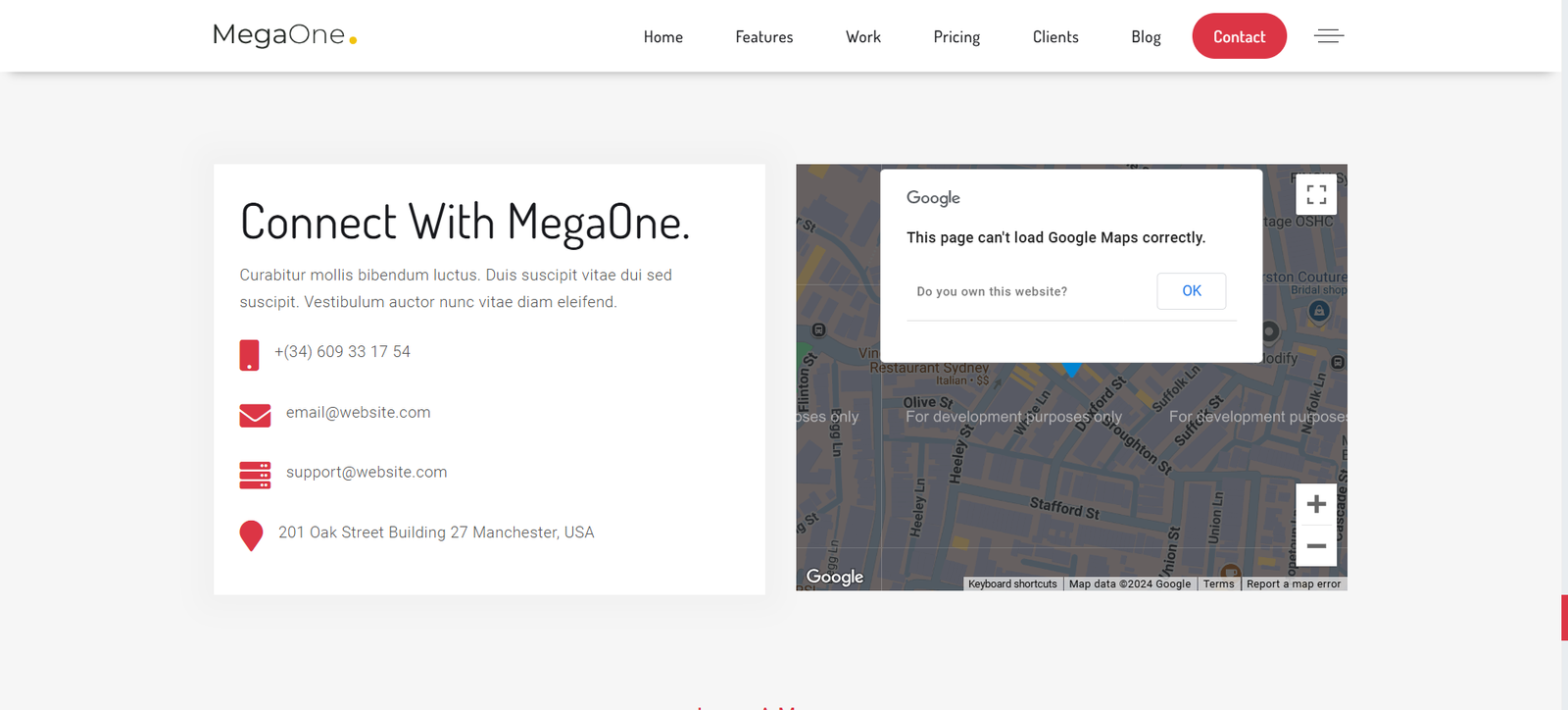Click 'Do you own this website?' link
The height and width of the screenshot is (710, 1568).
pyautogui.click(x=992, y=292)
